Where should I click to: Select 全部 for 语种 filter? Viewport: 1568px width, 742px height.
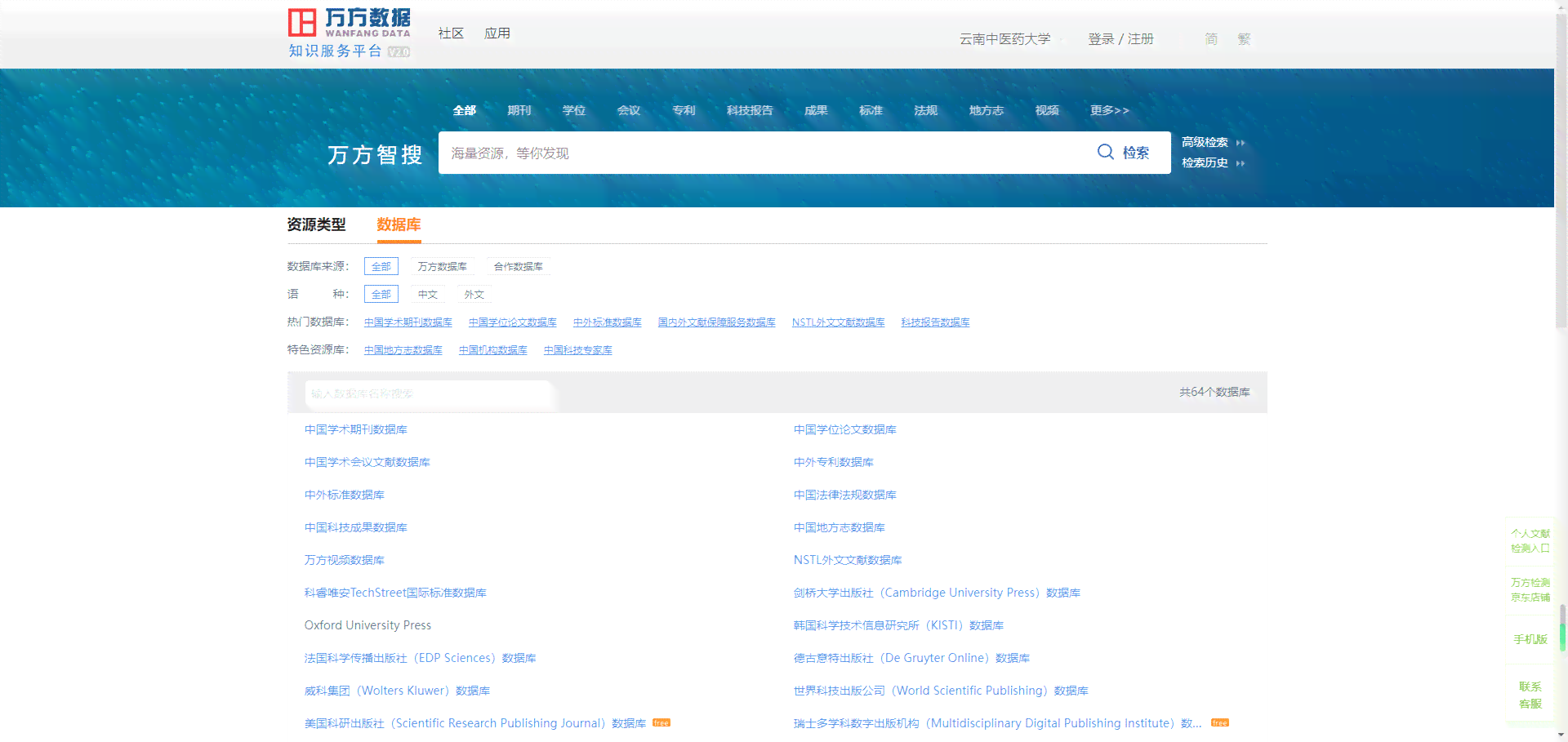coord(381,294)
